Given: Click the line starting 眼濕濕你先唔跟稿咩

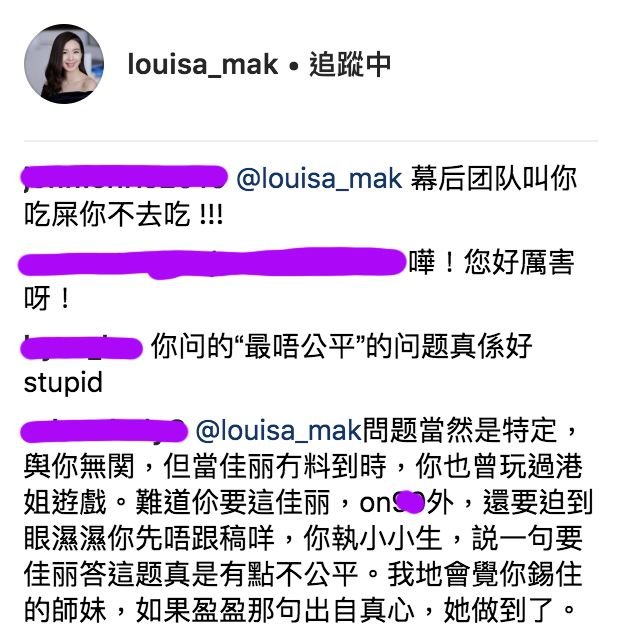Looking at the screenshot, I should click(x=303, y=538).
